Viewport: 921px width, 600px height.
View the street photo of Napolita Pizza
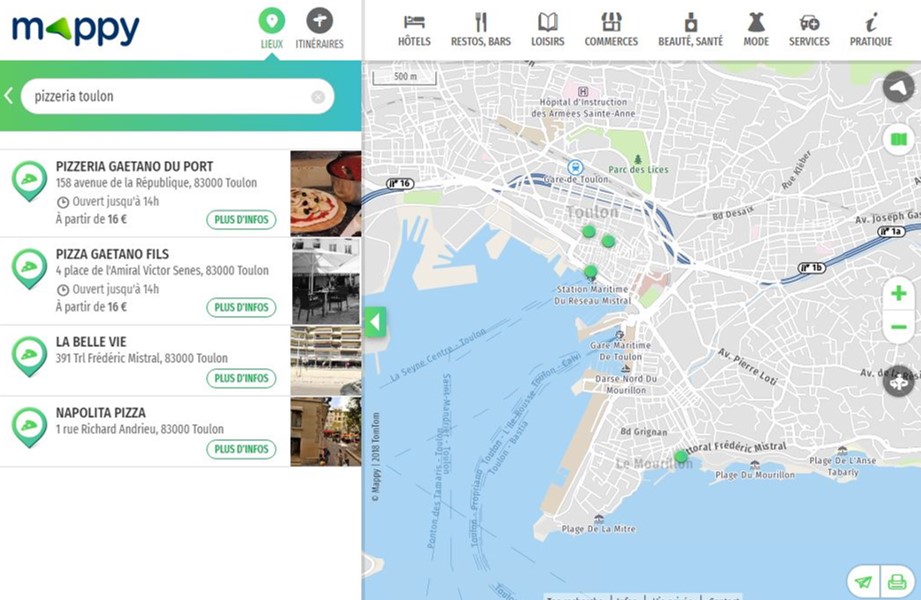[x=326, y=432]
